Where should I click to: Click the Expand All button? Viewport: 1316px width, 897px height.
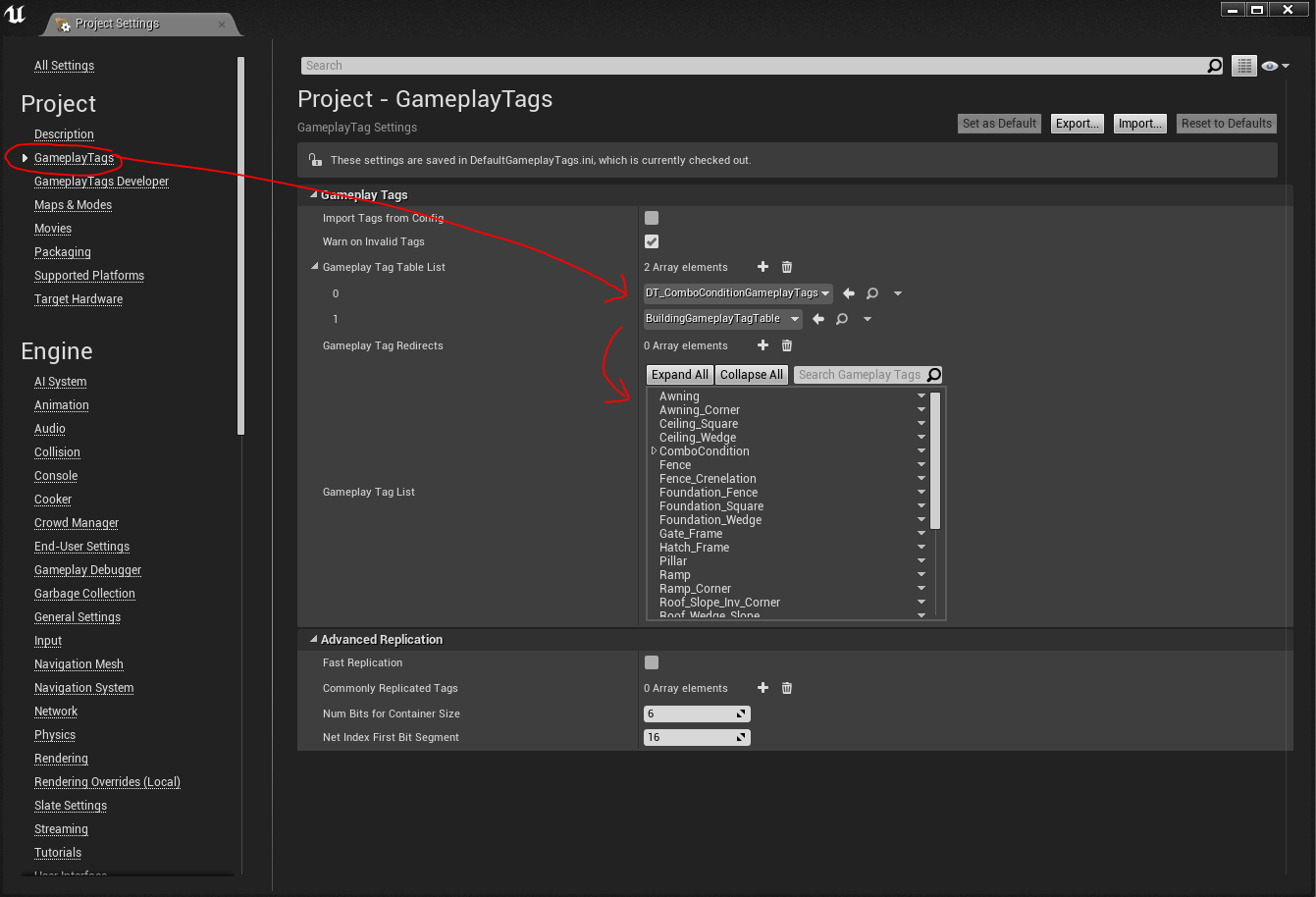click(679, 375)
